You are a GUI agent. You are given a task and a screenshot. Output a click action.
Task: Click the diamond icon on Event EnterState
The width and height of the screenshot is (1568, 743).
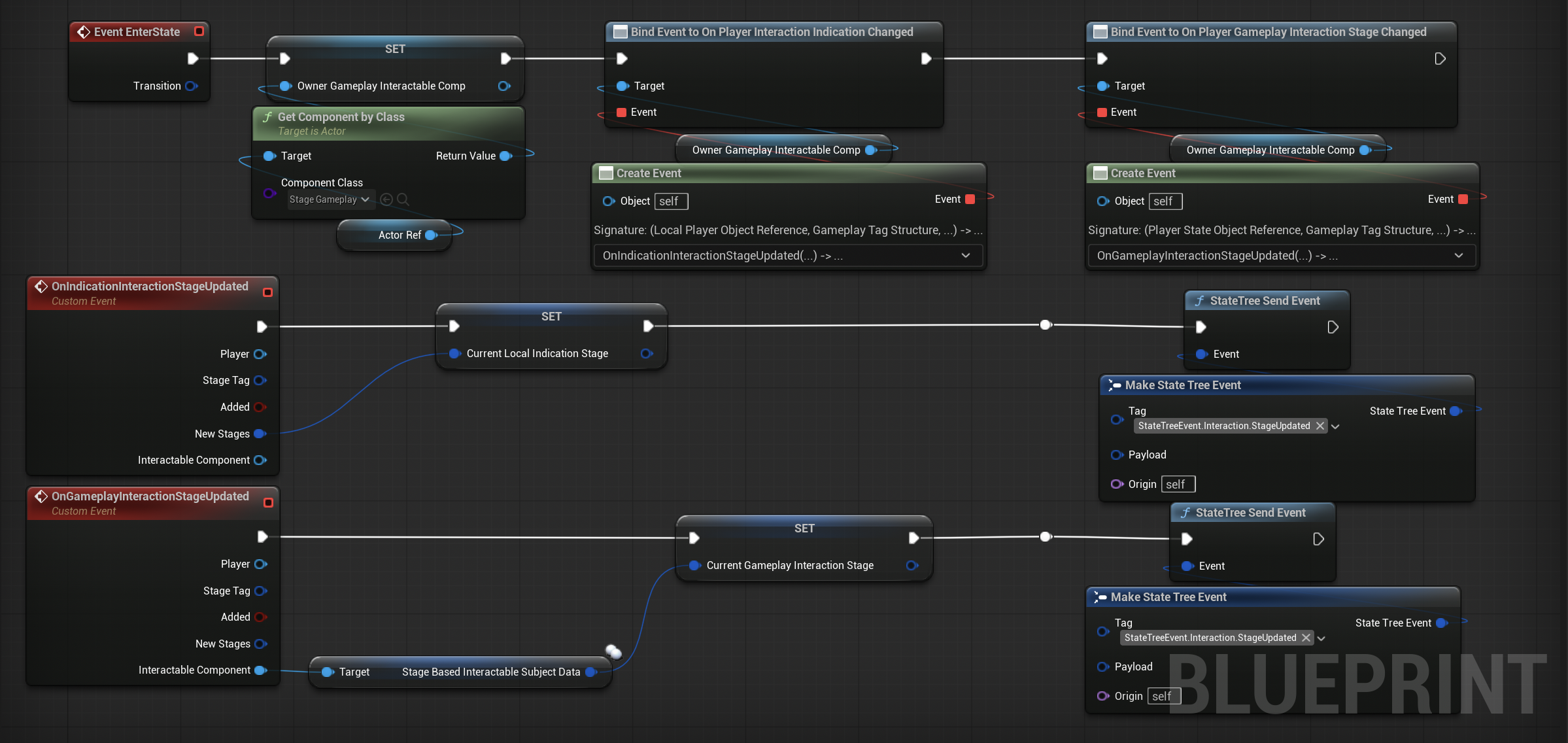tap(83, 31)
